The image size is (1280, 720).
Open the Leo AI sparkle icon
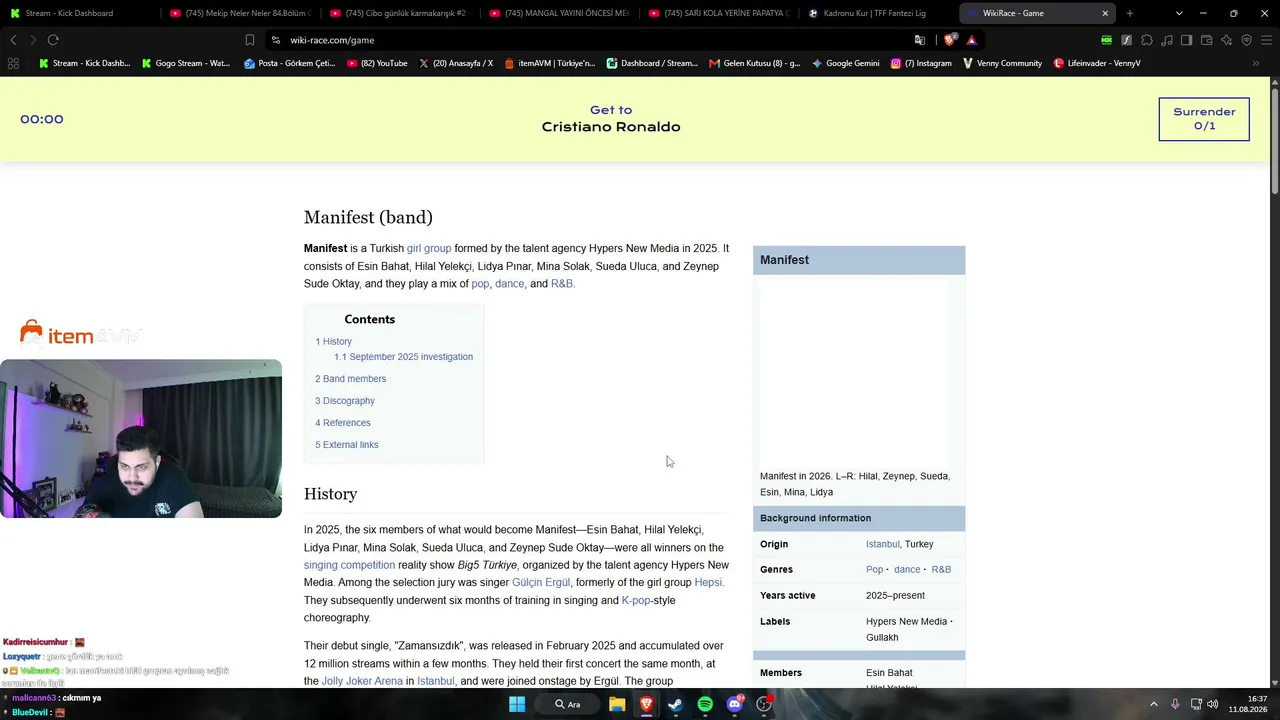[x=1226, y=40]
